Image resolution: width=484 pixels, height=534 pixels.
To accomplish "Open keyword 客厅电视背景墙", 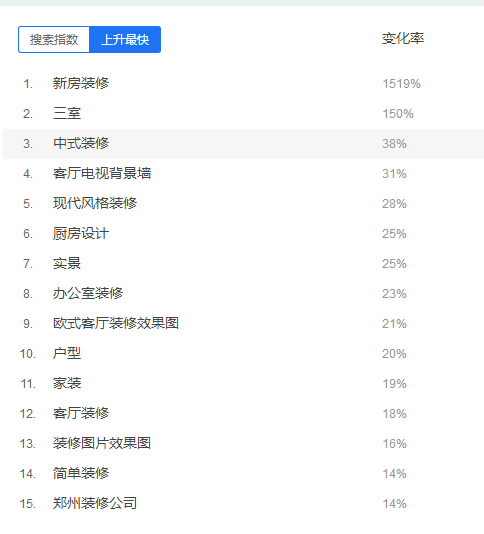I will point(102,173).
